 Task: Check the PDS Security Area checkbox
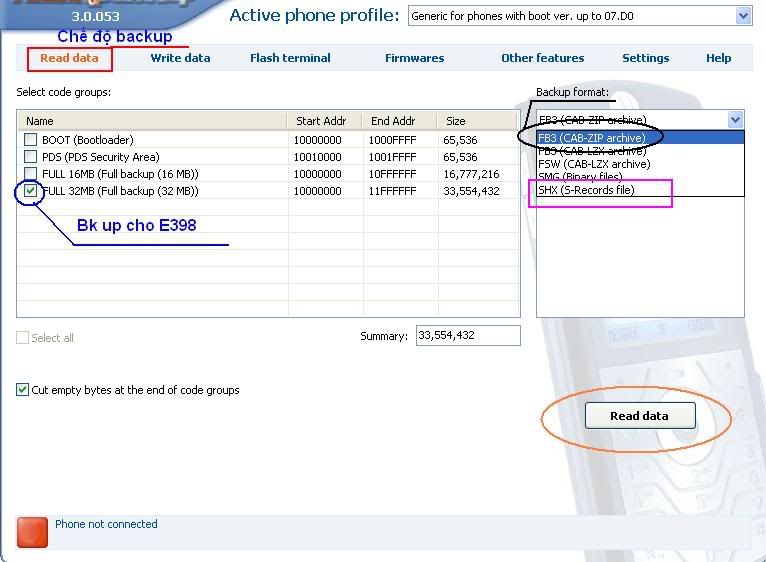(x=31, y=157)
